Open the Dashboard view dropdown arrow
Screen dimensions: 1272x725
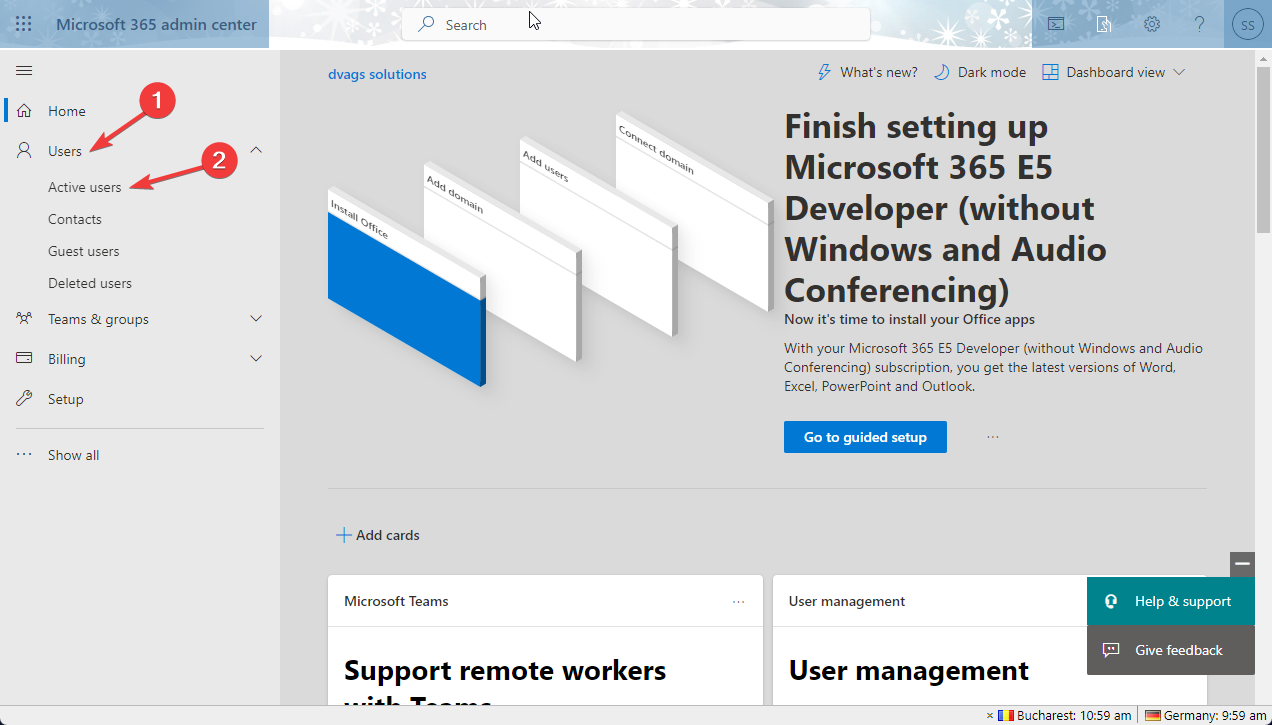coord(1178,72)
